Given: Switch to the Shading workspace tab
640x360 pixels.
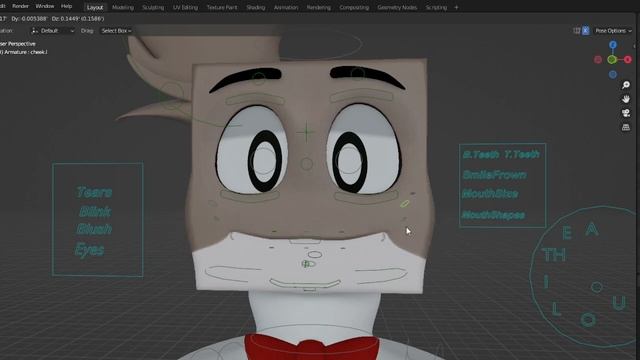Looking at the screenshot, I should 256,7.
